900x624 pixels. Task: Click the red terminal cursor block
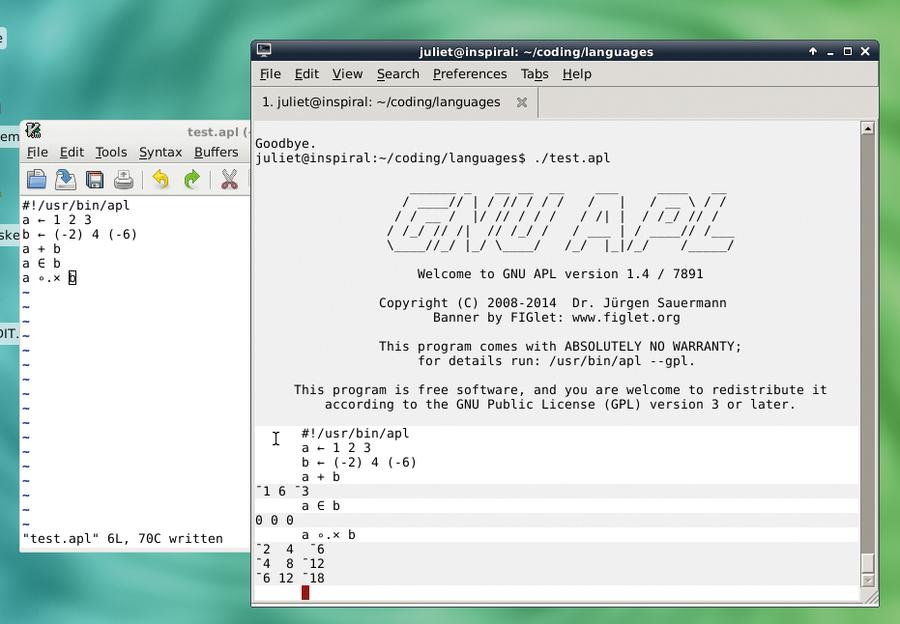pos(305,592)
